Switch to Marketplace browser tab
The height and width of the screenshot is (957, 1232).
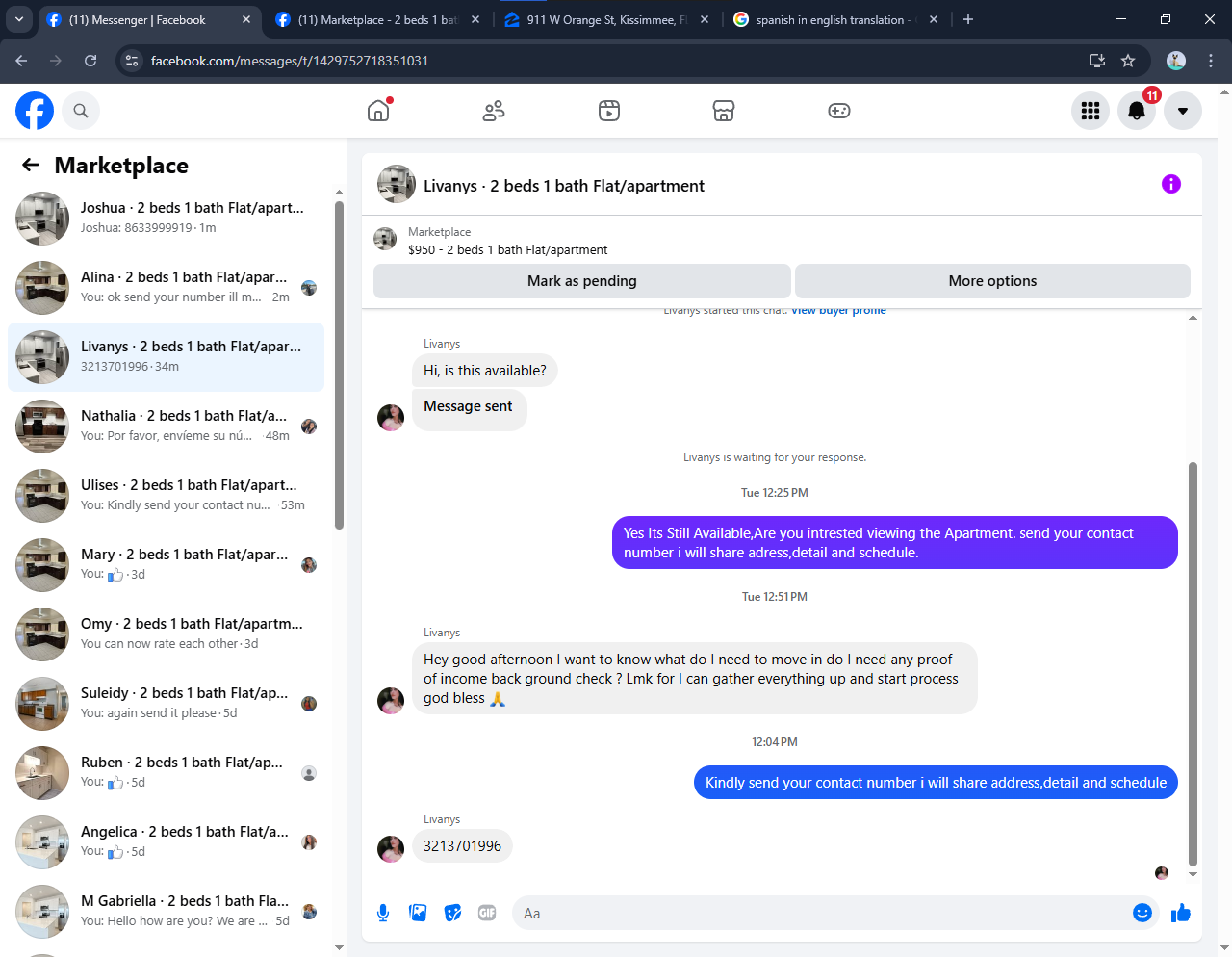point(377,19)
